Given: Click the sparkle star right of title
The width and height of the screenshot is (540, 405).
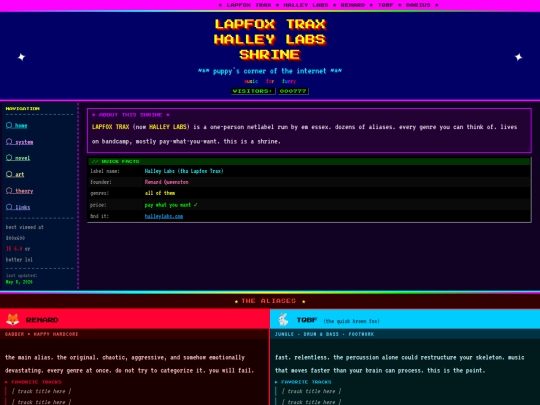Looking at the screenshot, I should [x=518, y=57].
